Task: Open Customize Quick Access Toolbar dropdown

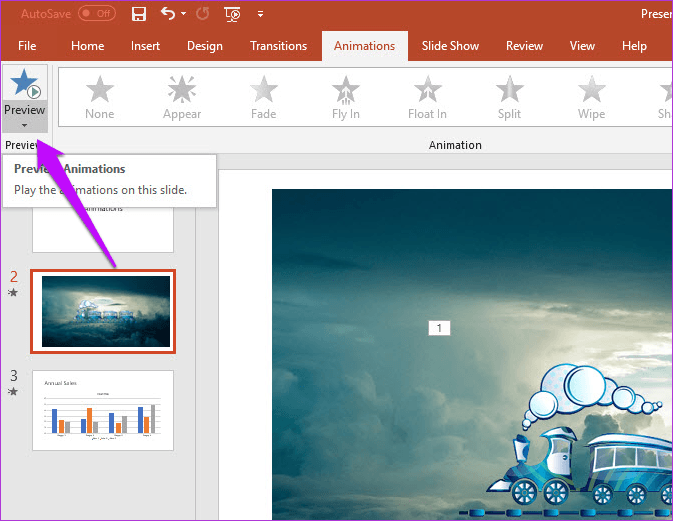Action: coord(260,14)
